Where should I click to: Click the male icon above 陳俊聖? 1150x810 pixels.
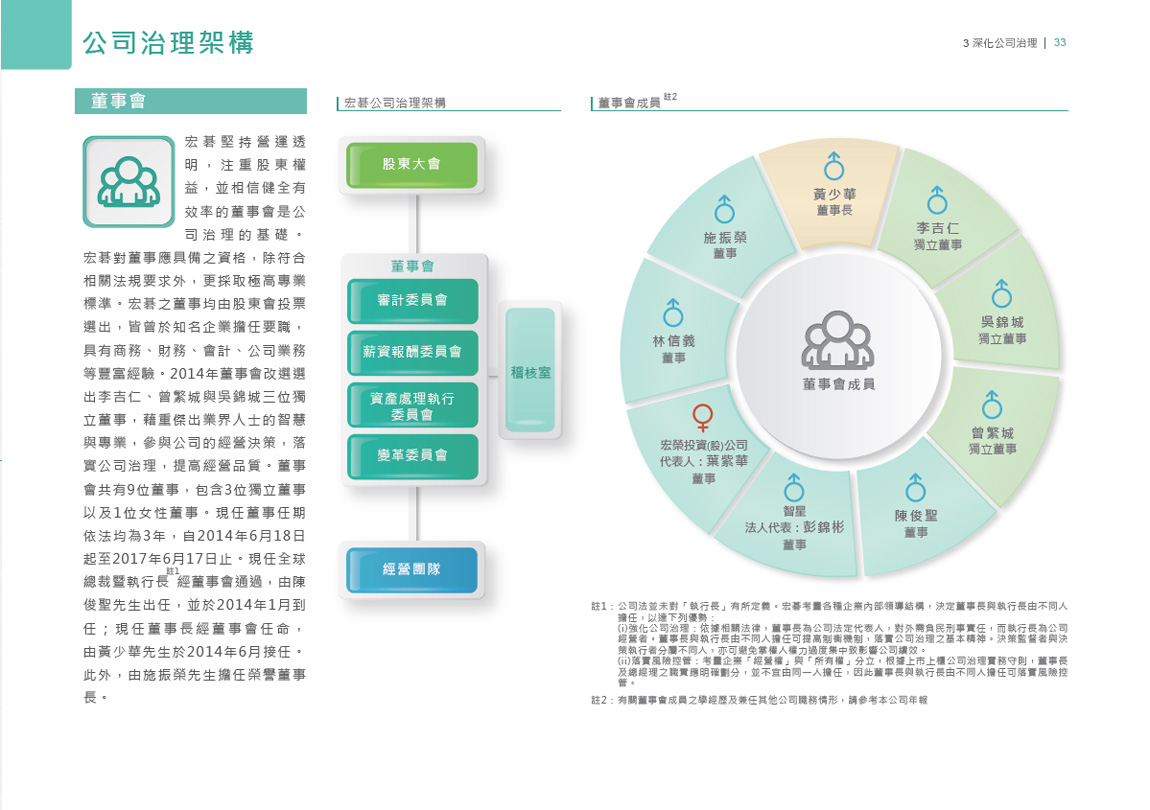coord(915,487)
